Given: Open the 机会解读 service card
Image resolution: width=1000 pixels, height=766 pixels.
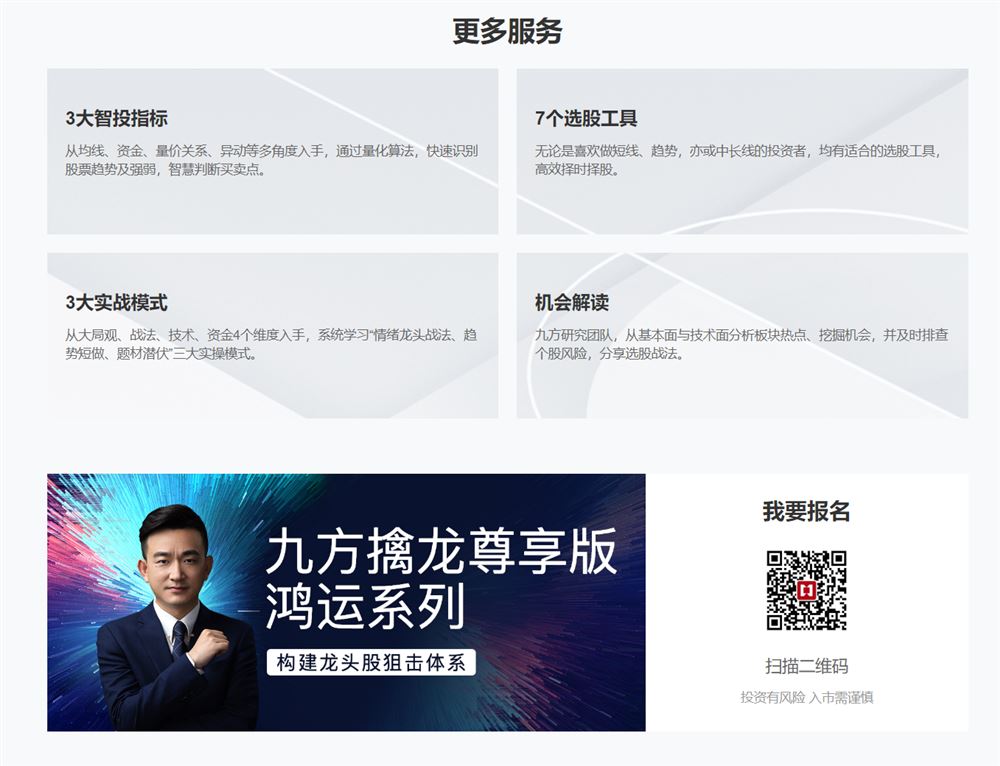Looking at the screenshot, I should (x=742, y=335).
